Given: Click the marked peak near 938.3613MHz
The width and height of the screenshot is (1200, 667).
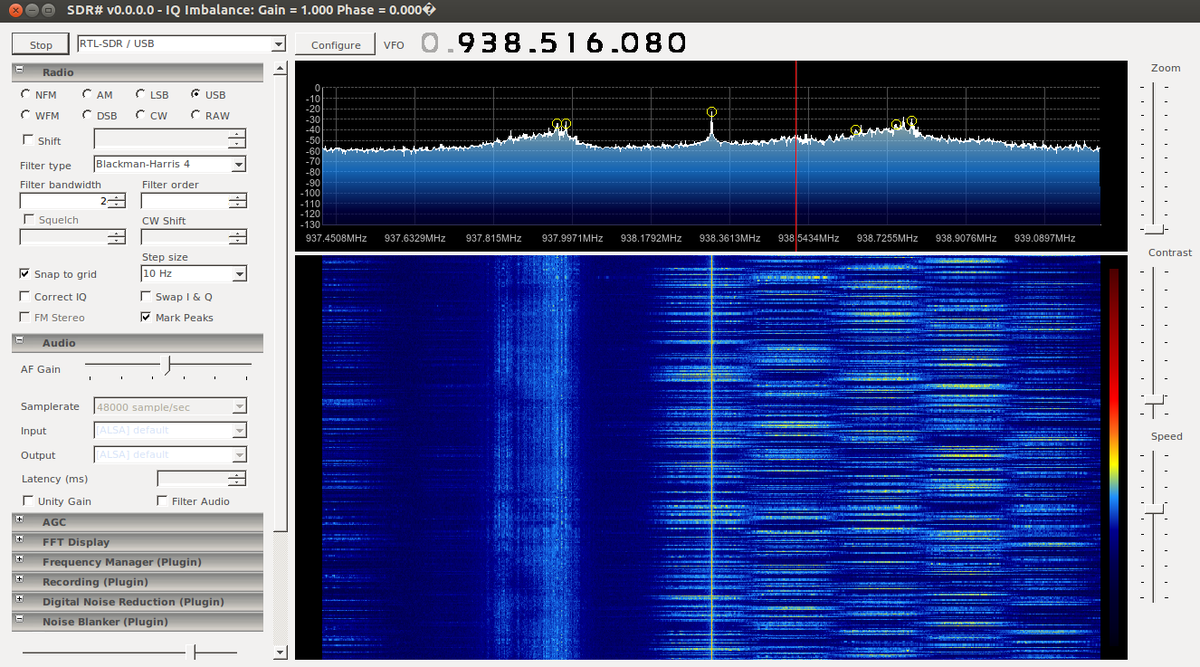Looking at the screenshot, I should (711, 112).
